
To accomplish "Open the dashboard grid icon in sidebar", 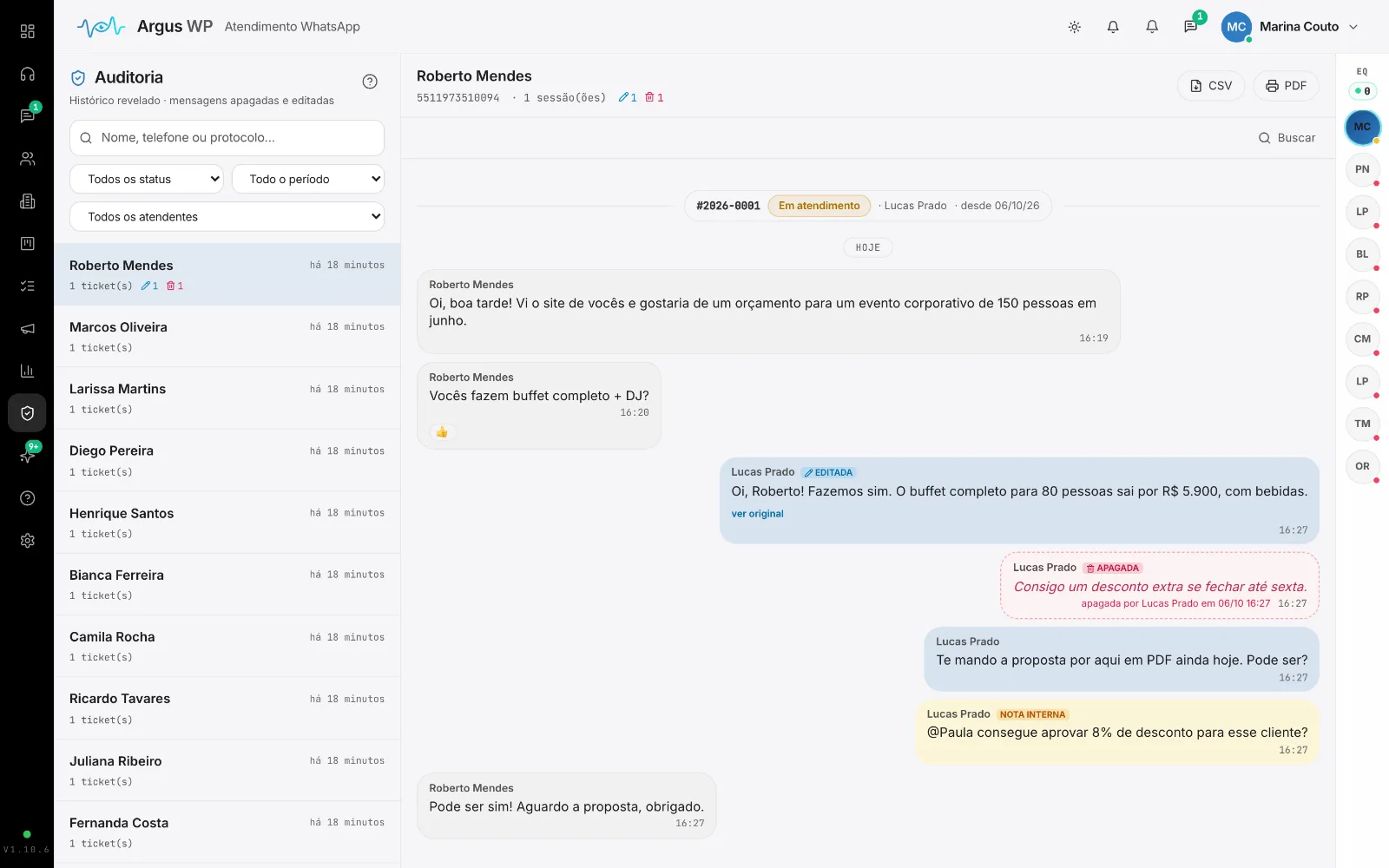I will [x=27, y=31].
